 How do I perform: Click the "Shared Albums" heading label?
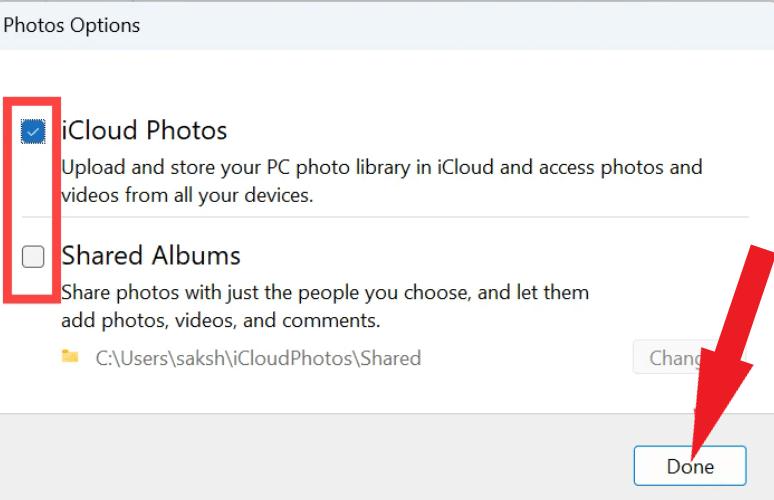[151, 256]
